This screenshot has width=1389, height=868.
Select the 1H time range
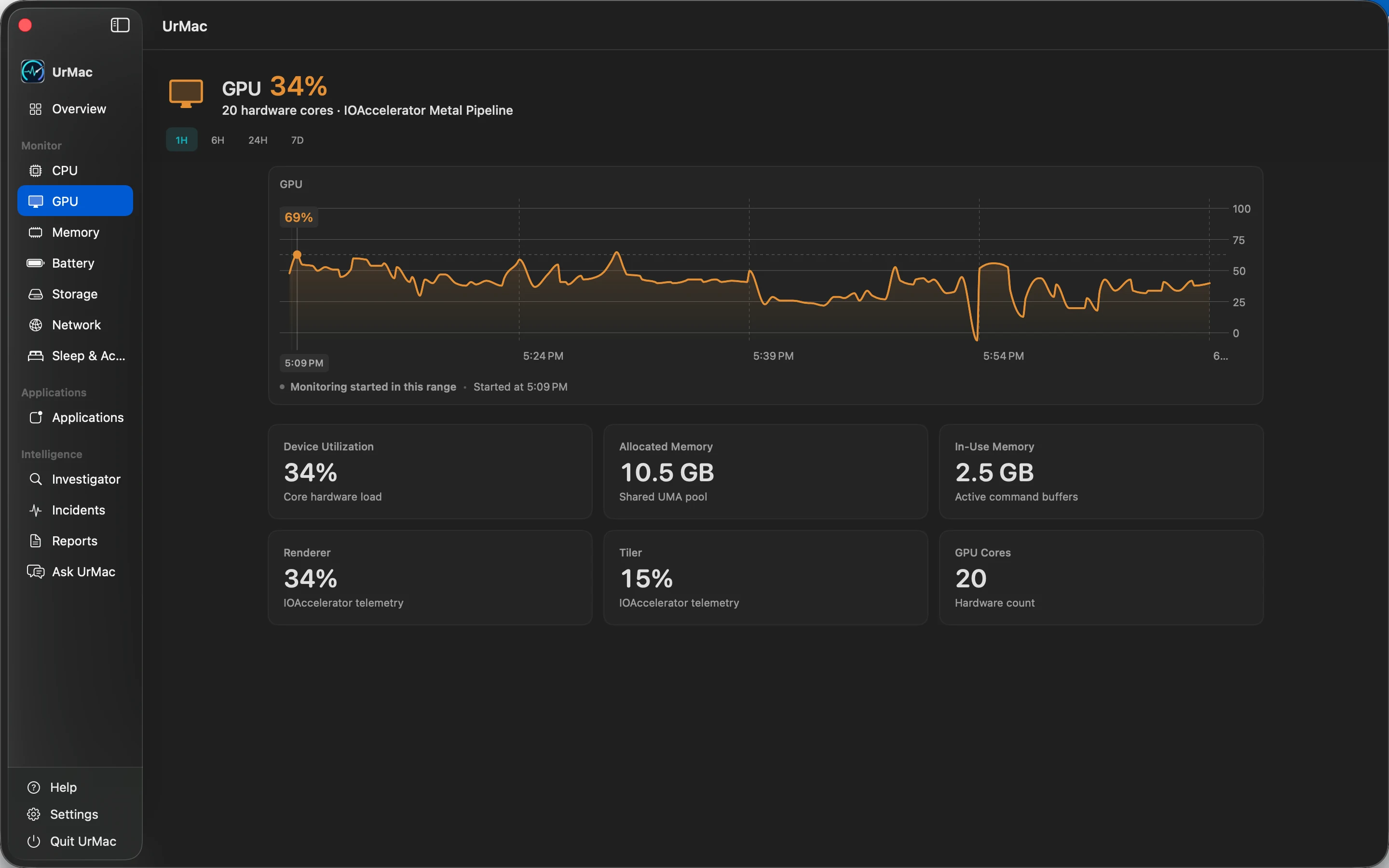pyautogui.click(x=181, y=140)
